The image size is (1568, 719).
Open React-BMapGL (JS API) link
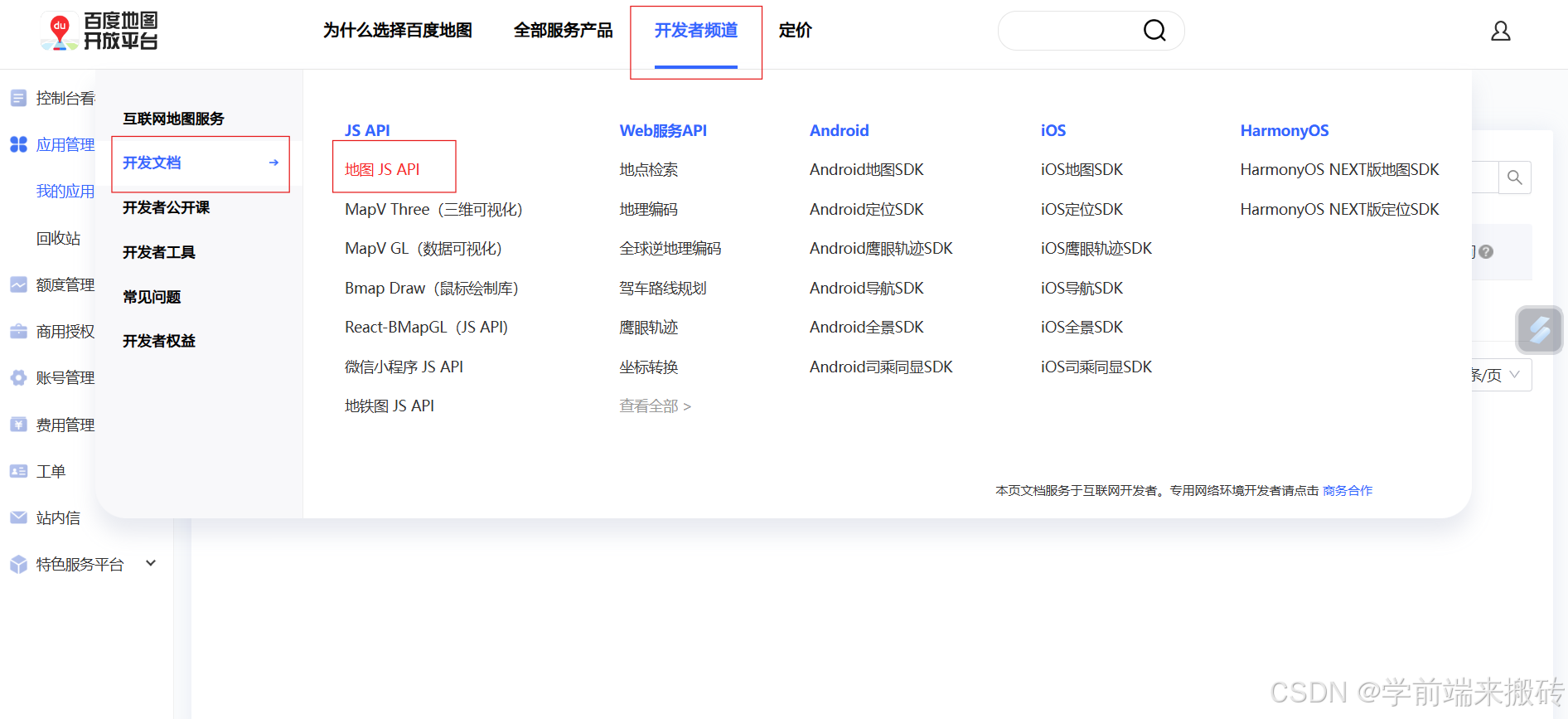coord(427,327)
